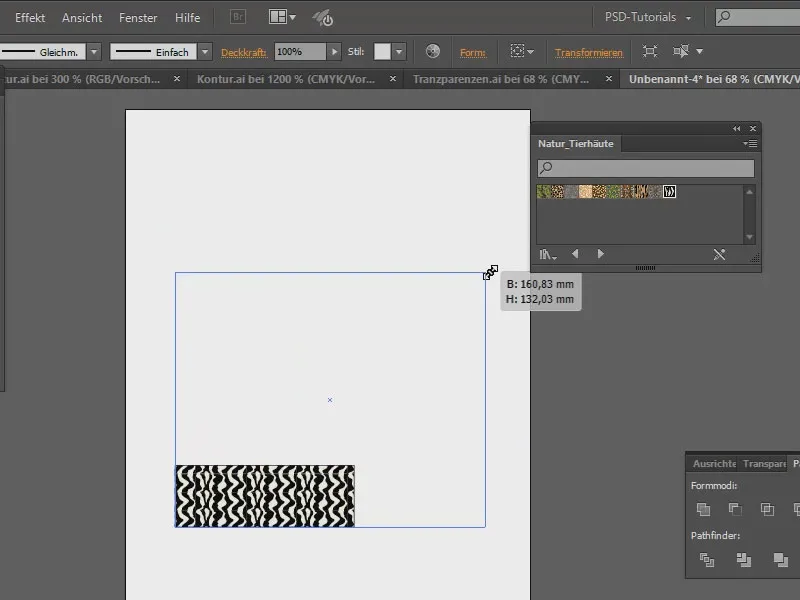This screenshot has height=600, width=800.
Task: Click the Merge pathfinder icon
Action: [x=781, y=560]
